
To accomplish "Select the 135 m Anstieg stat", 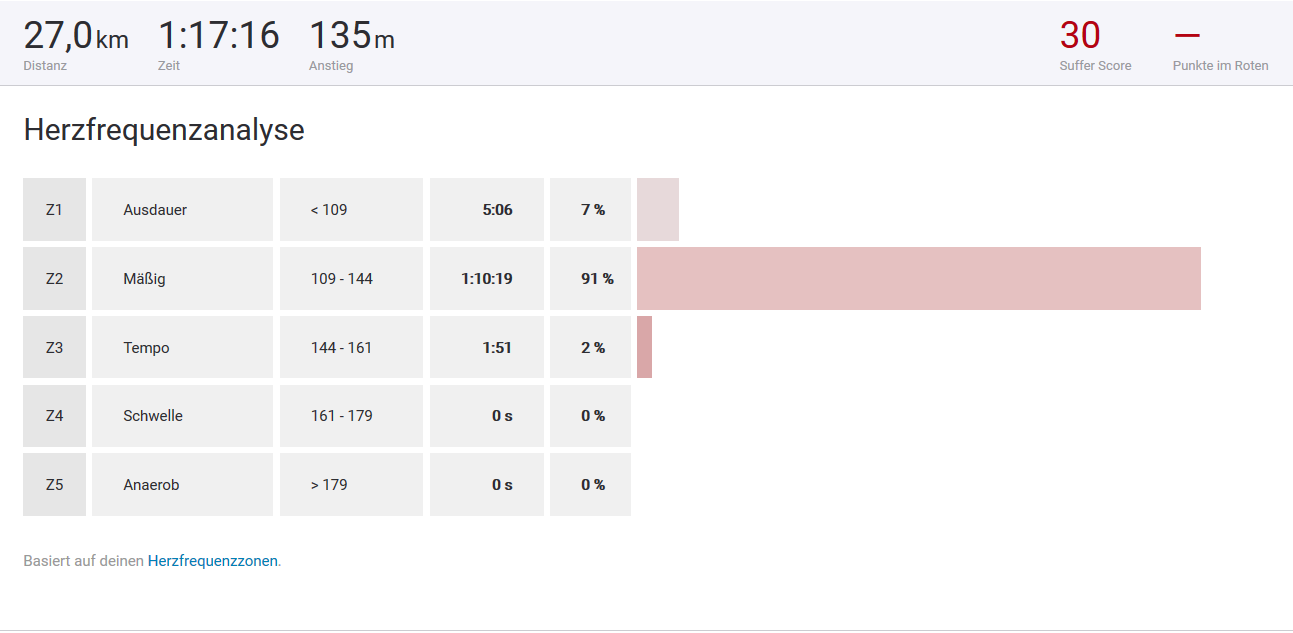I will tap(351, 37).
